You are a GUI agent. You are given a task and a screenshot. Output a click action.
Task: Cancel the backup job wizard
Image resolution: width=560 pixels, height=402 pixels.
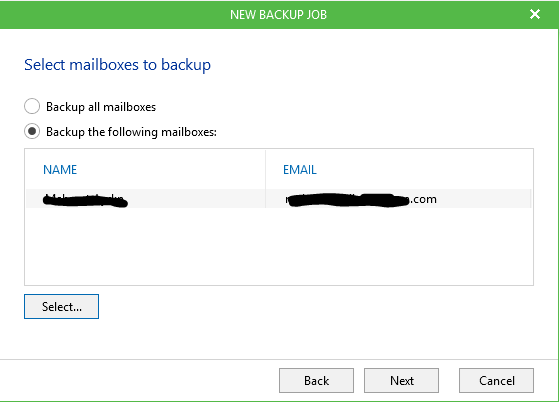click(496, 381)
